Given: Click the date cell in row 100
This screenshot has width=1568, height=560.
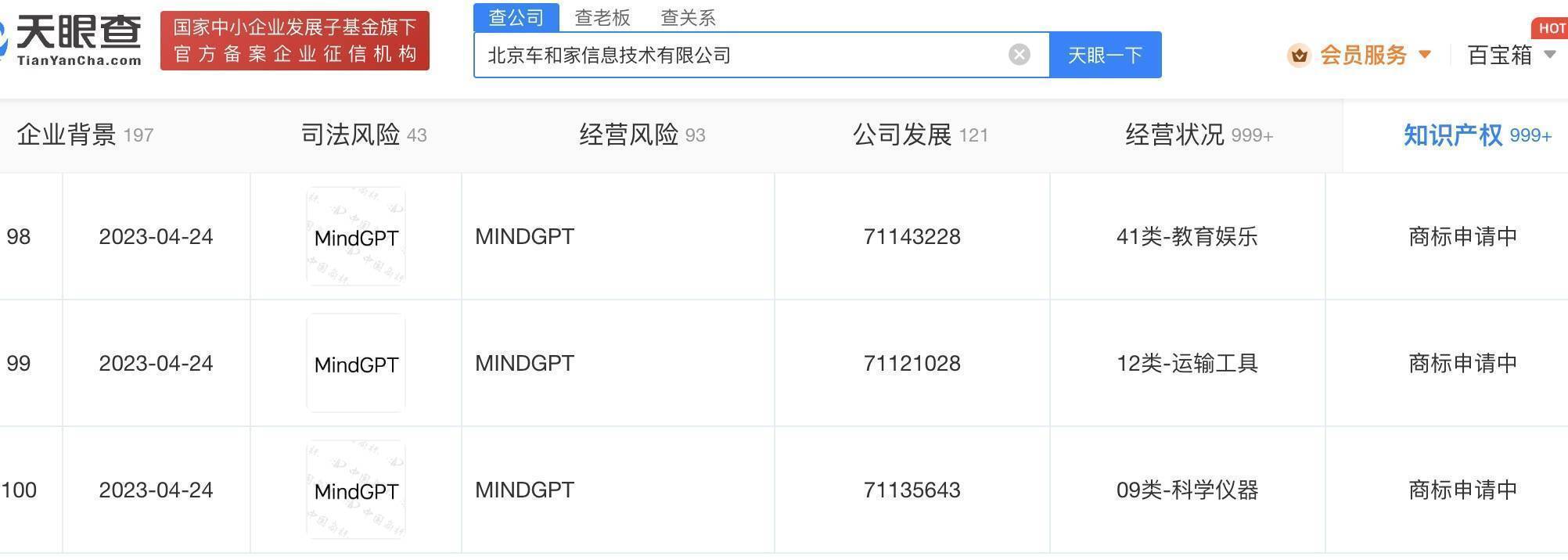Looking at the screenshot, I should click(x=156, y=490).
